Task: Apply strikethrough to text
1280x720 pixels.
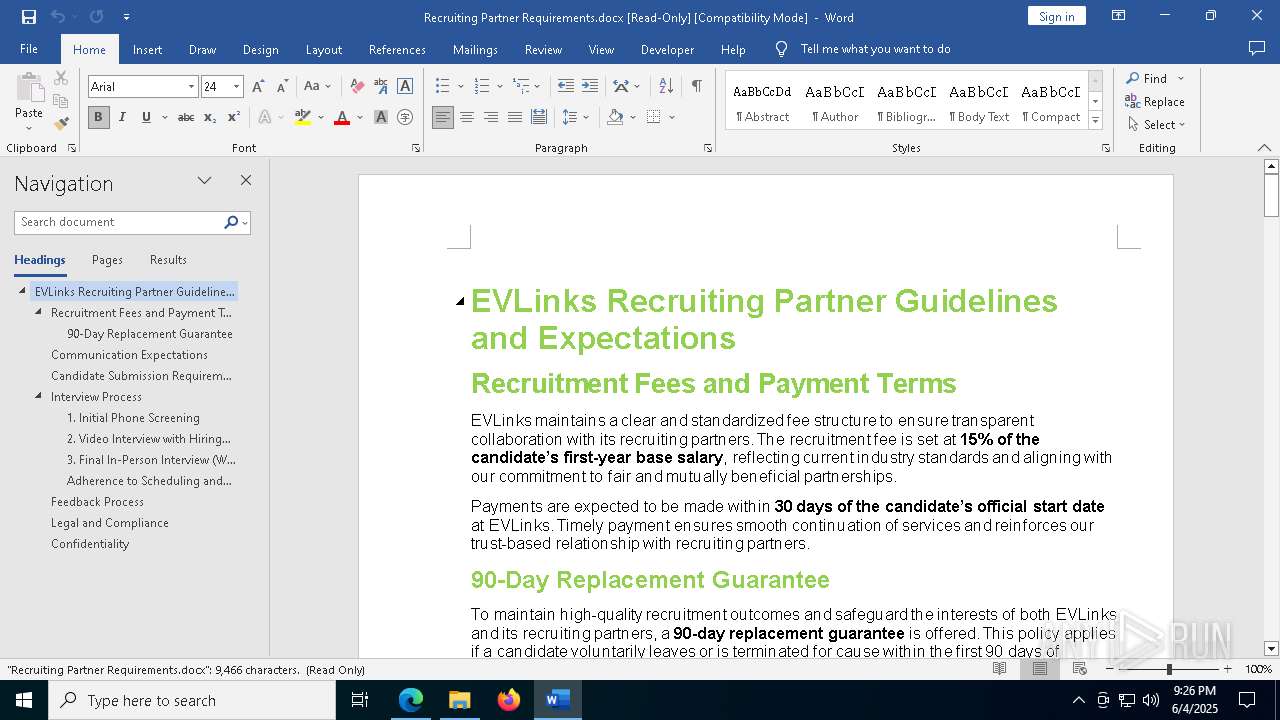Action: pos(186,117)
